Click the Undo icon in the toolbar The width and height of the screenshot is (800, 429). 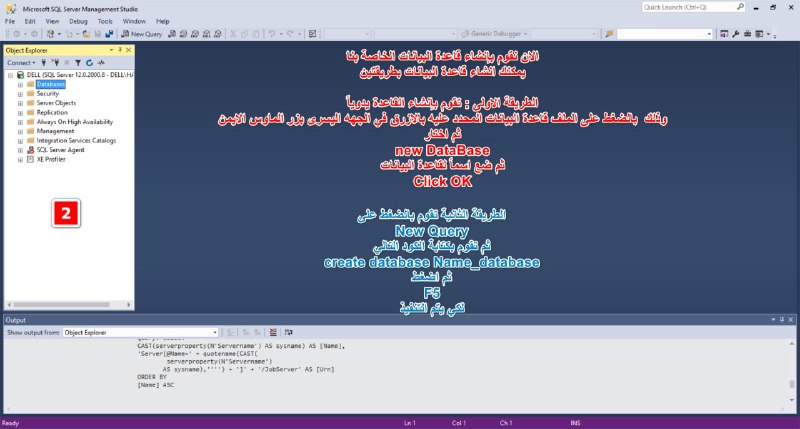point(272,34)
